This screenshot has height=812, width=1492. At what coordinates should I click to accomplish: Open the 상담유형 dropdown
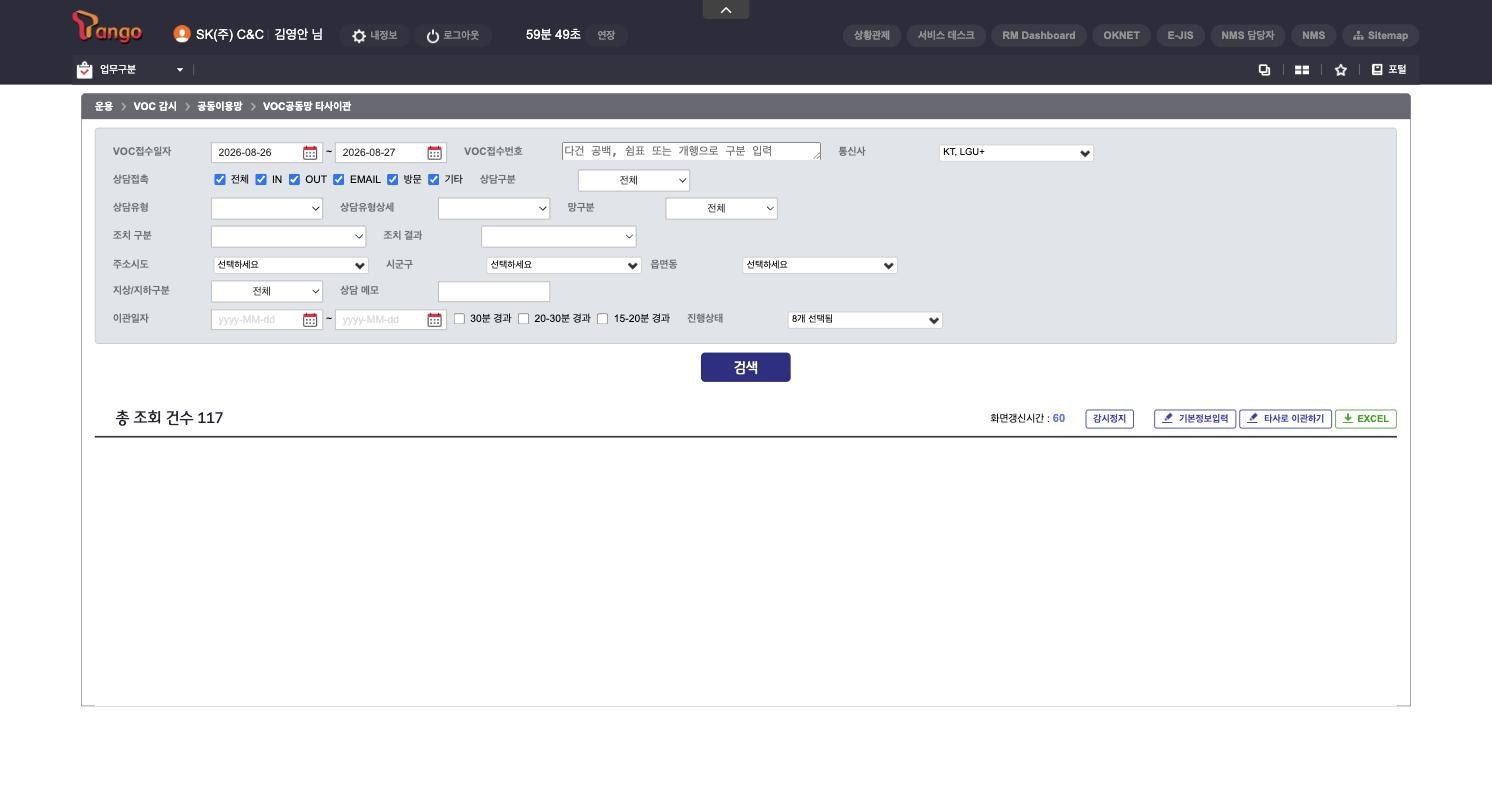[x=267, y=208]
